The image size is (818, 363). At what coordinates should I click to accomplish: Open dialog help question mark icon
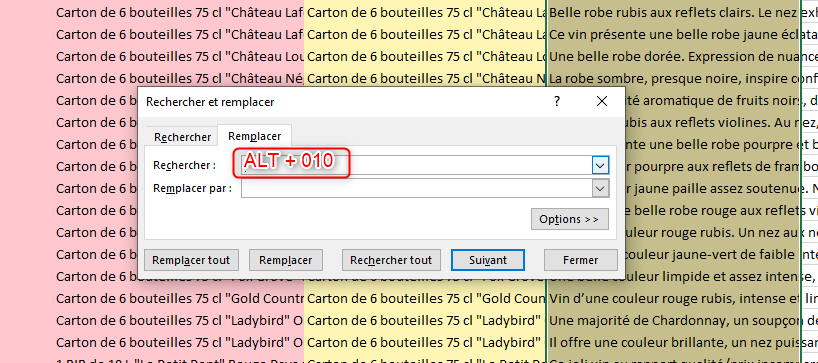pyautogui.click(x=557, y=101)
